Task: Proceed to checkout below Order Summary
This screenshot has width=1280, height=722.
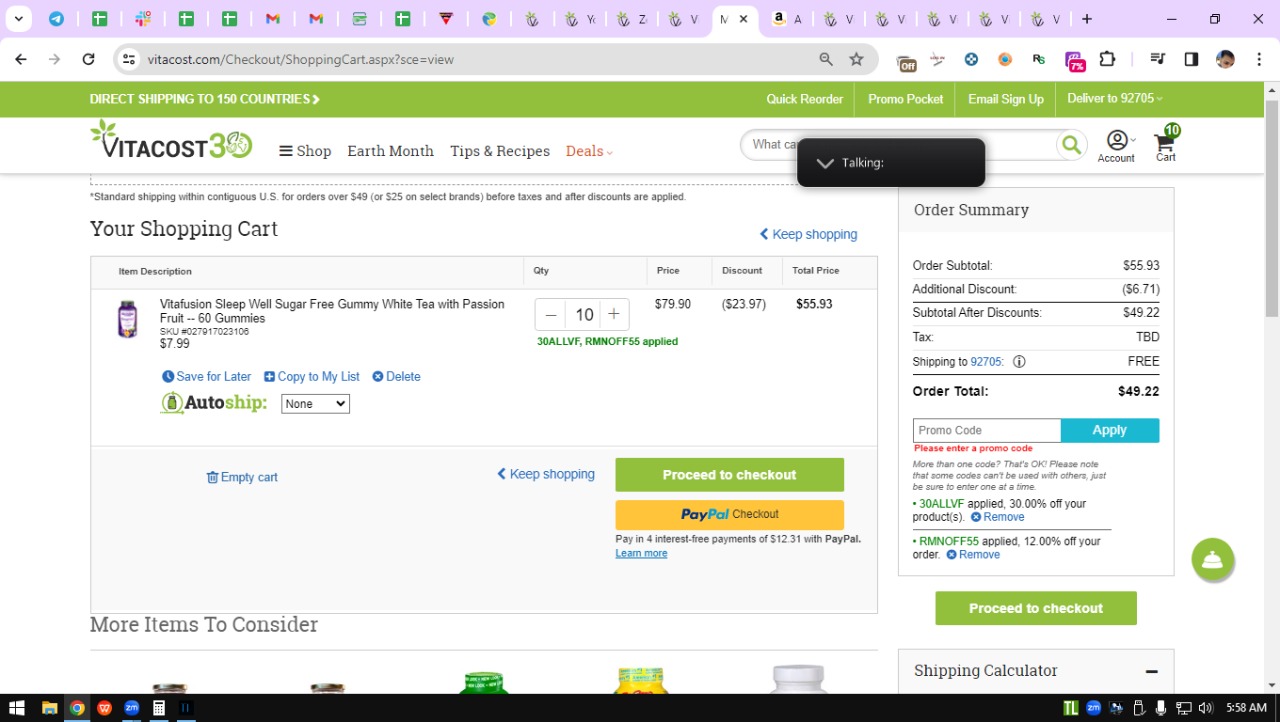Action: click(1036, 608)
